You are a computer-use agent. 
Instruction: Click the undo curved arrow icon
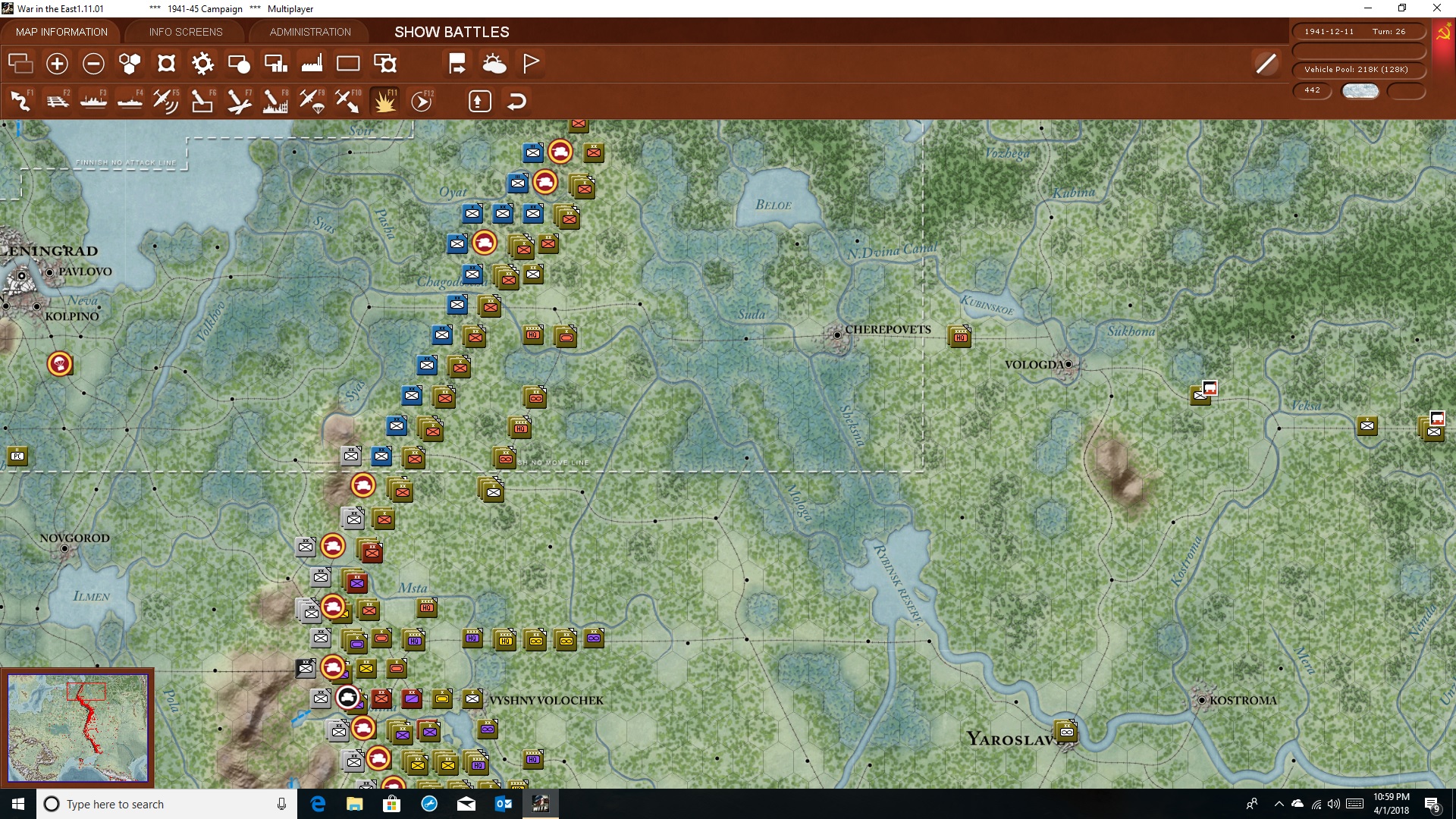pos(516,101)
